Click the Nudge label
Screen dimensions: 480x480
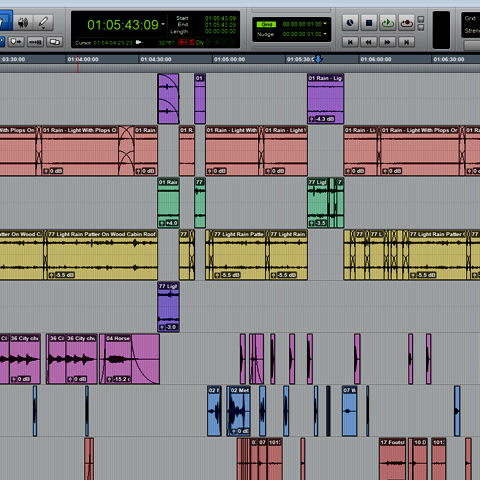tap(265, 34)
